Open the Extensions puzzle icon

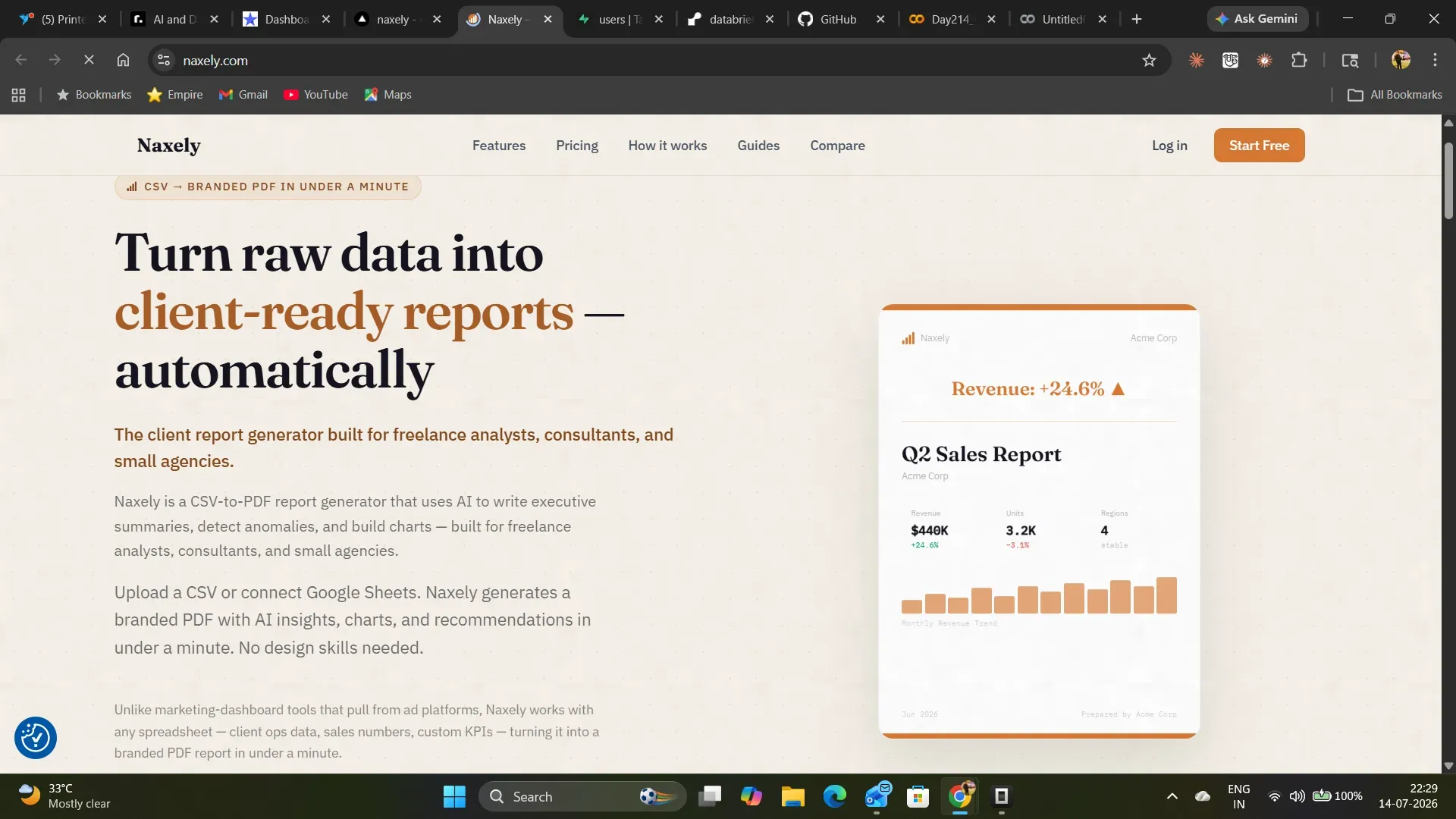coord(1299,60)
